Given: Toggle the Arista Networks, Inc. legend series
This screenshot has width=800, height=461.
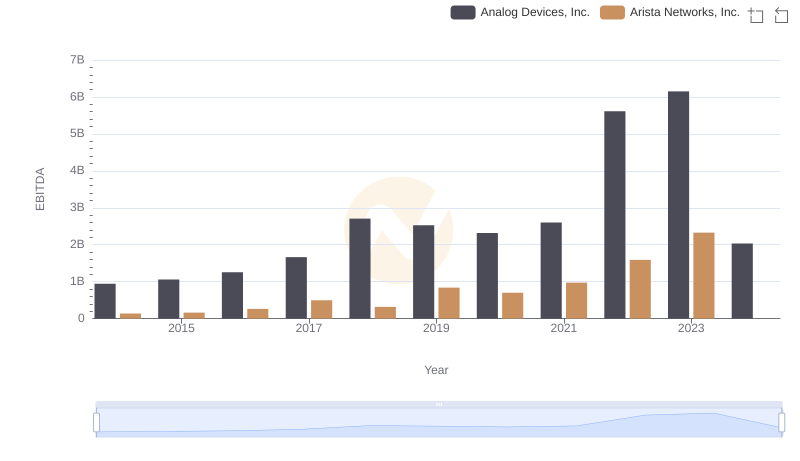Looking at the screenshot, I should pyautogui.click(x=669, y=12).
